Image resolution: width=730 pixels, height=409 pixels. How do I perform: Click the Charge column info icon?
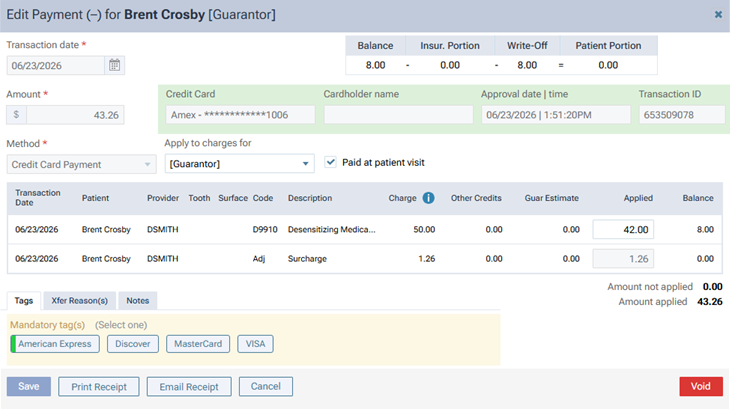pyautogui.click(x=428, y=198)
